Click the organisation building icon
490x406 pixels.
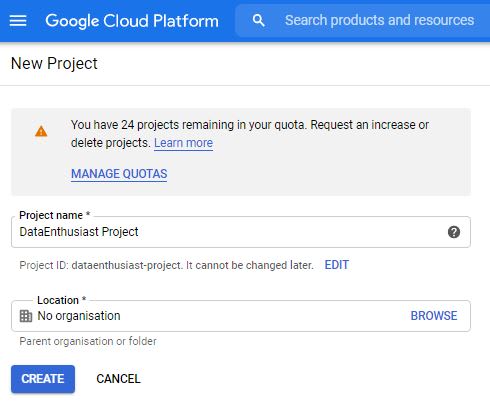[x=26, y=316]
